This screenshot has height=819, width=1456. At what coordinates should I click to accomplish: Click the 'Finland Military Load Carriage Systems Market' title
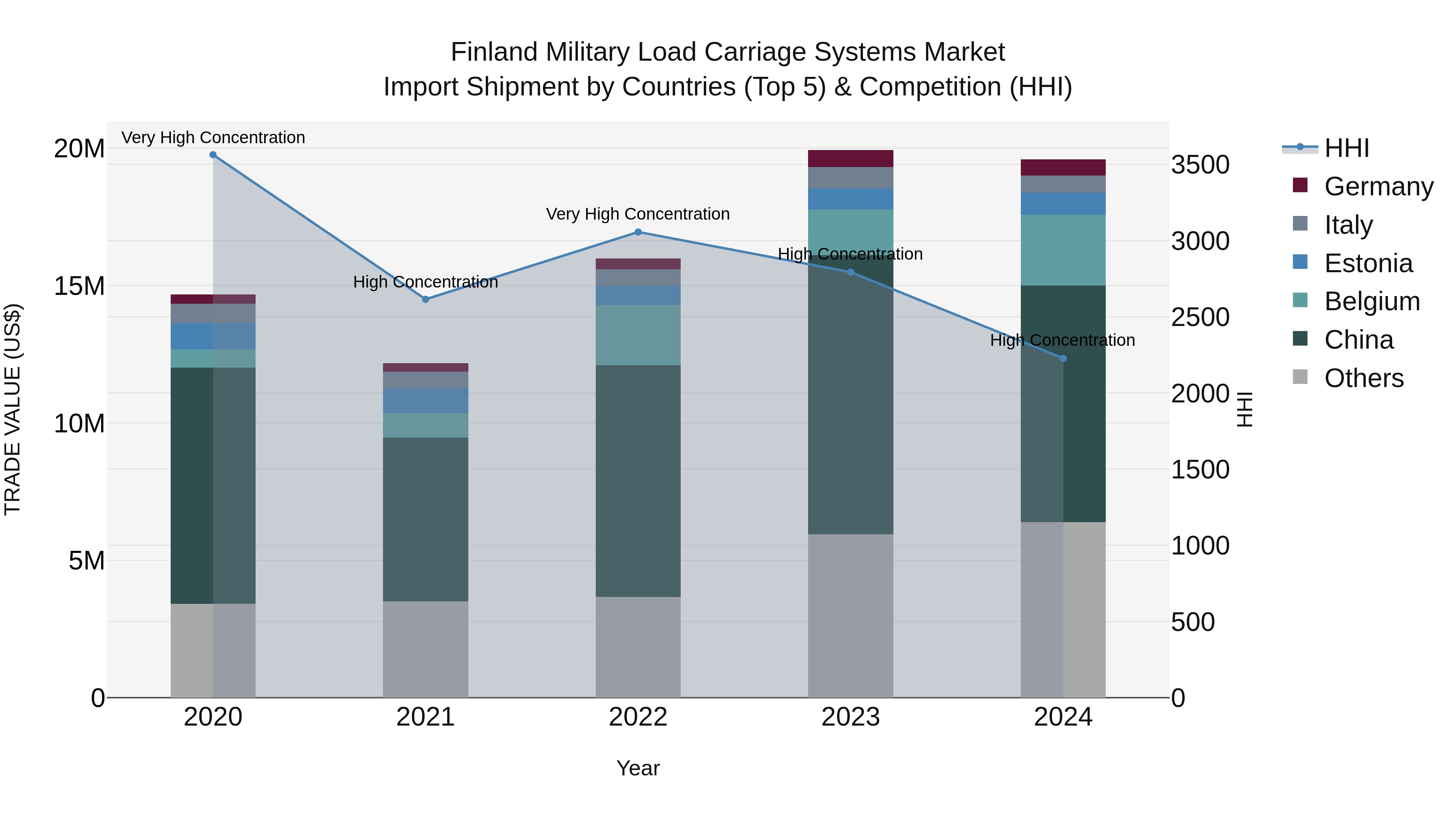728,52
